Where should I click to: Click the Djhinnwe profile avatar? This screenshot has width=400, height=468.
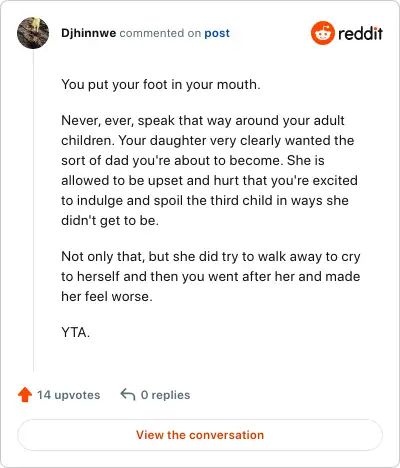(33, 33)
